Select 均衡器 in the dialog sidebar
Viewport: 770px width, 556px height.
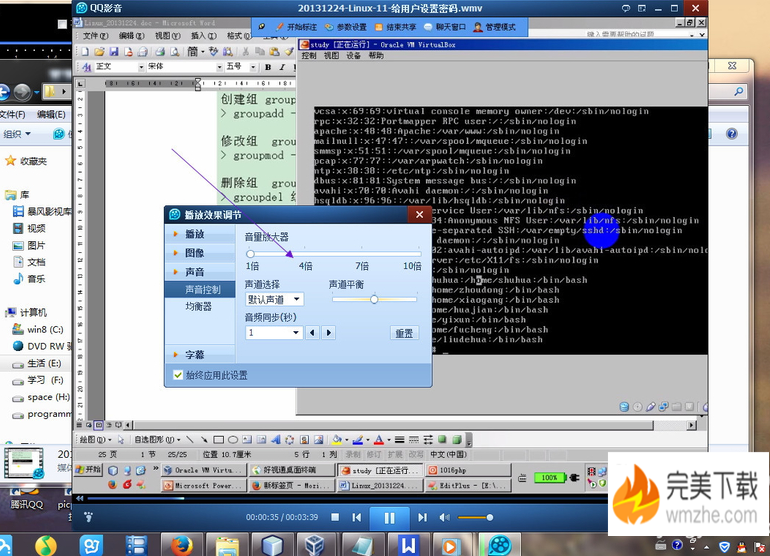200,306
